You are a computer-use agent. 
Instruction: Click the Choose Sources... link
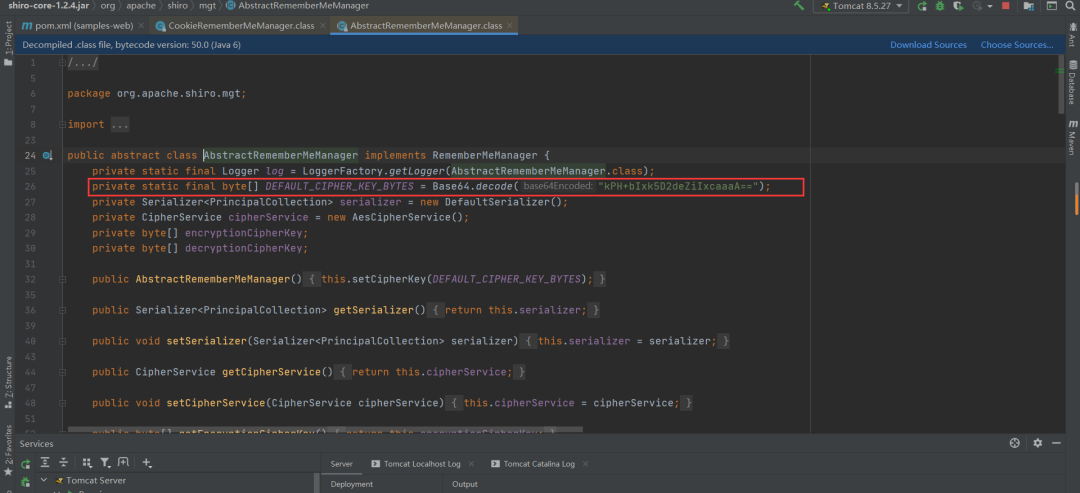[x=1017, y=45]
